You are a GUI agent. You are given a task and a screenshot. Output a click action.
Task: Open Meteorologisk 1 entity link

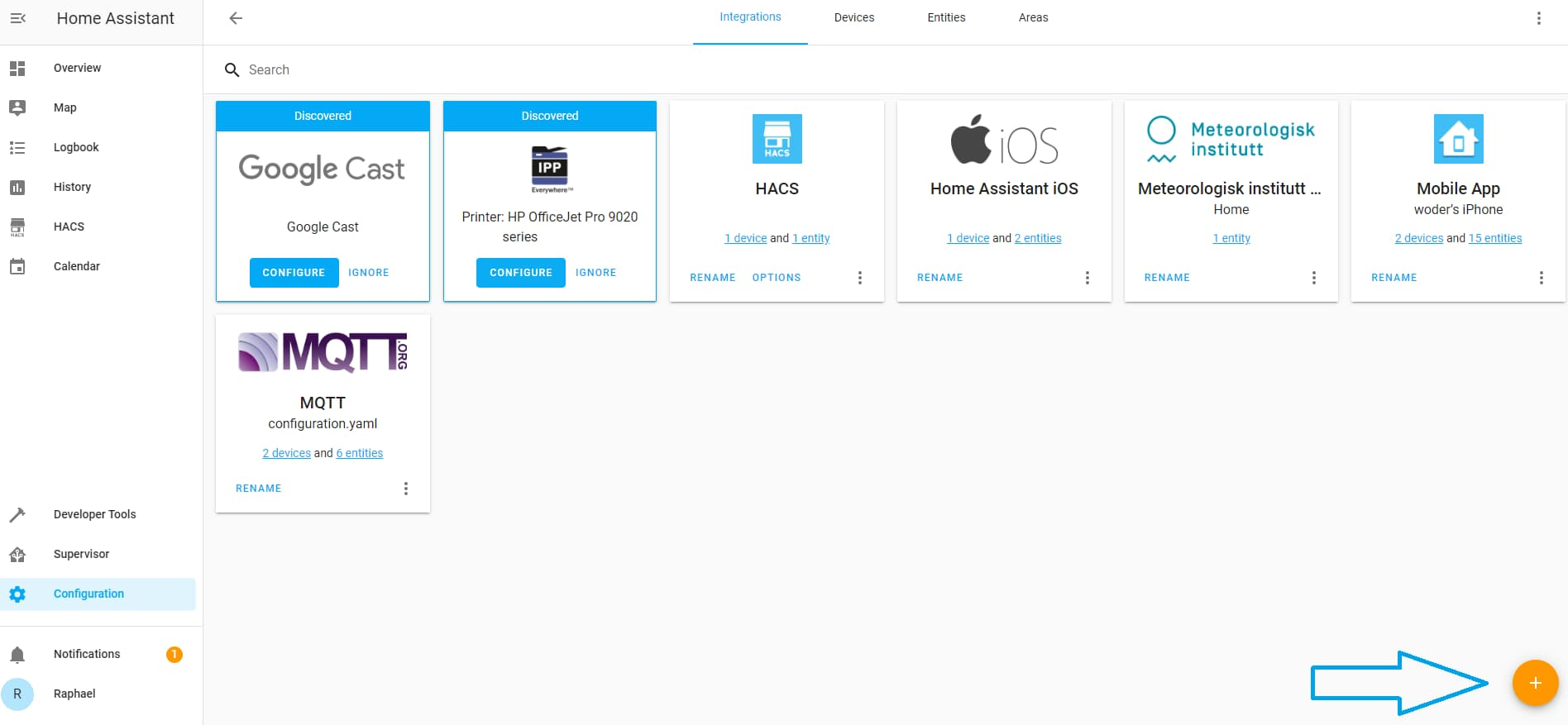click(x=1231, y=238)
